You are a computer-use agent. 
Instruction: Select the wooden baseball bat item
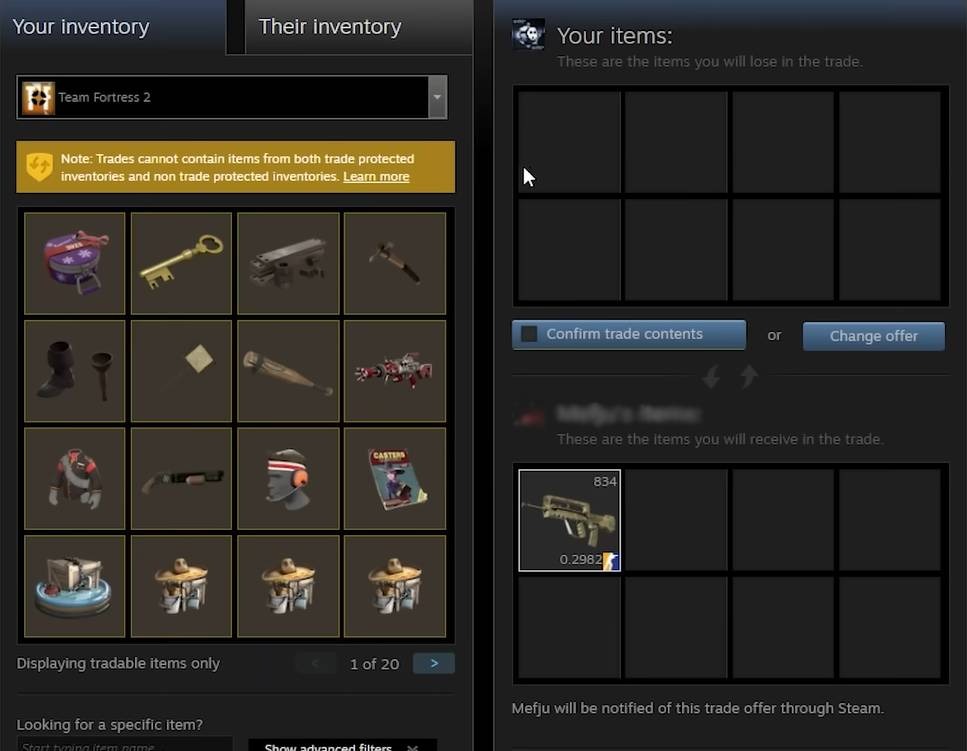(288, 371)
